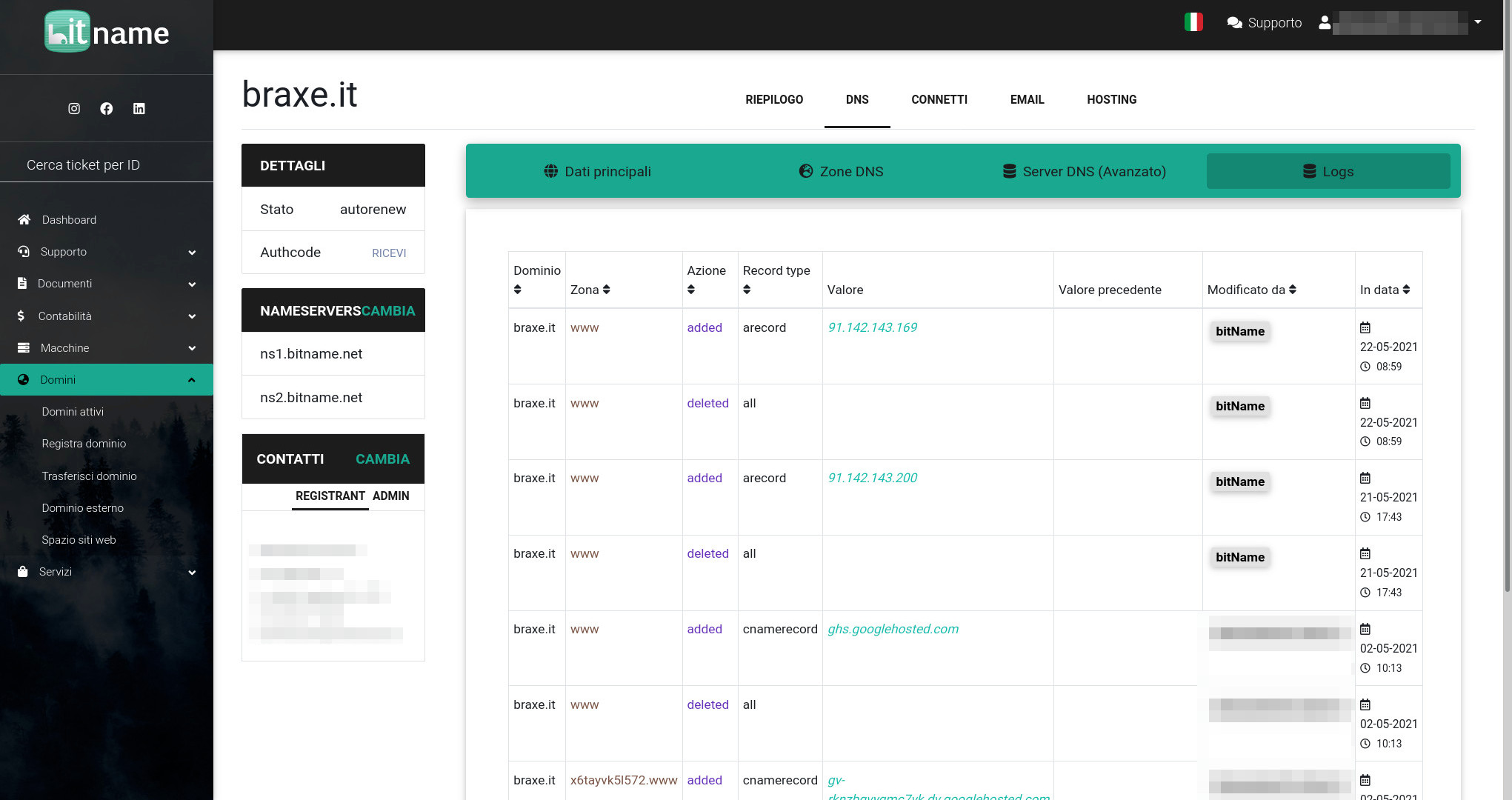
Task: Click the value 91.142.143.200
Action: 872,478
